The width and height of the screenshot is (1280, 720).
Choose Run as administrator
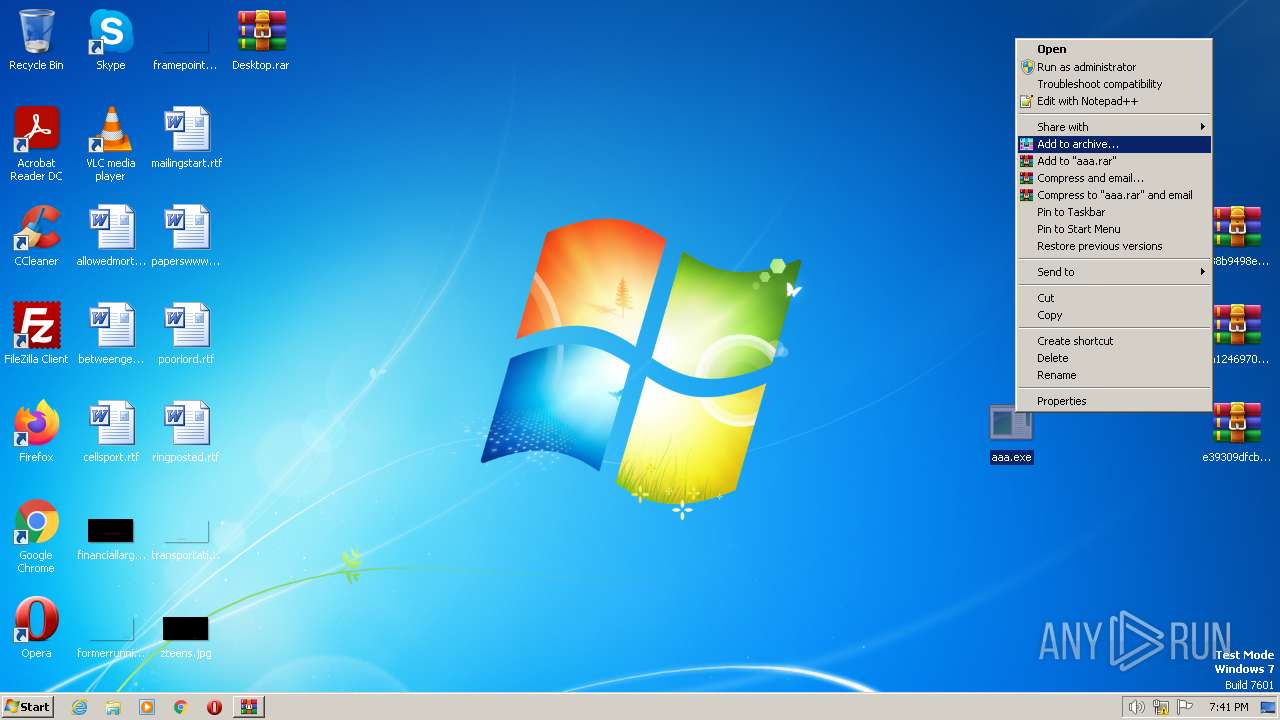(x=1114, y=67)
